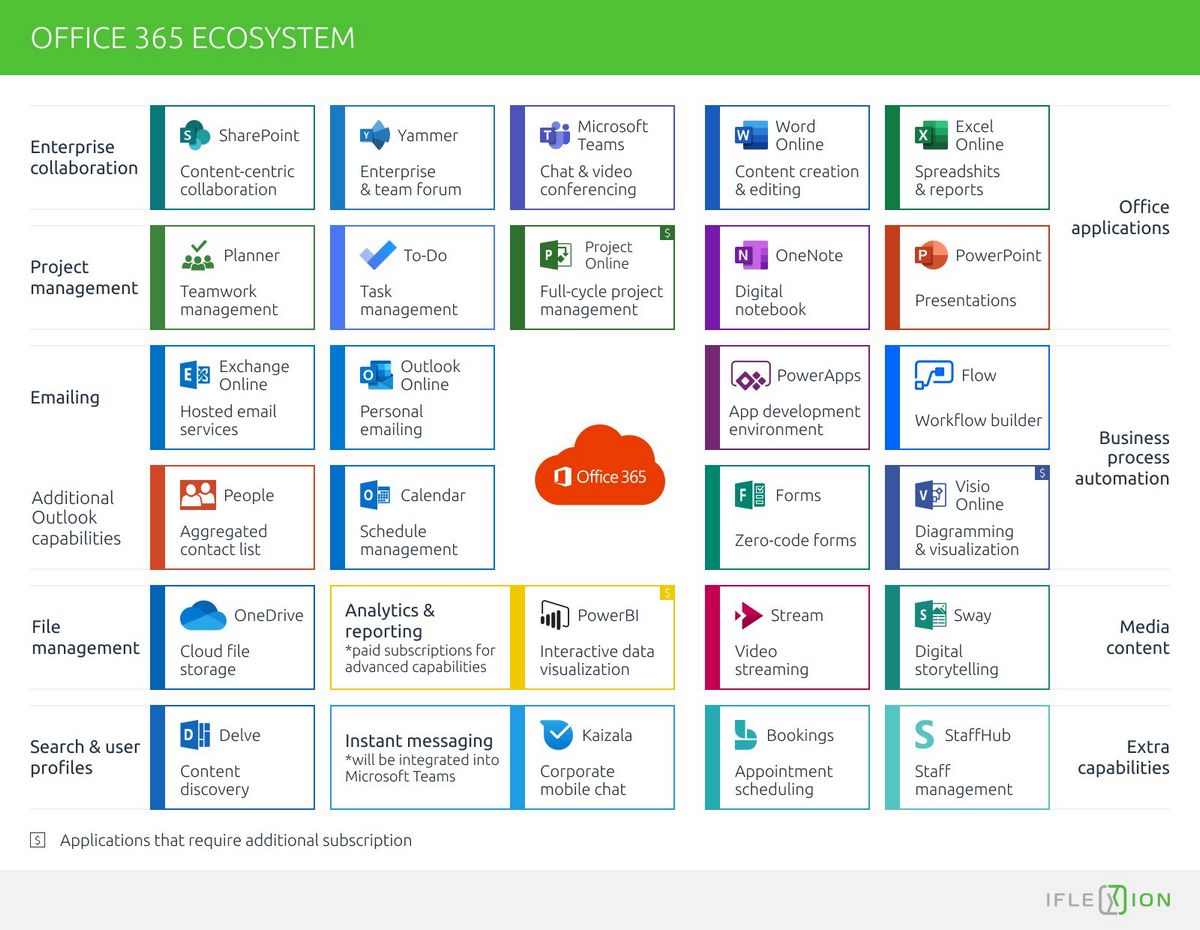Click the Stream video icon
Image resolution: width=1200 pixels, height=930 pixels.
(749, 615)
